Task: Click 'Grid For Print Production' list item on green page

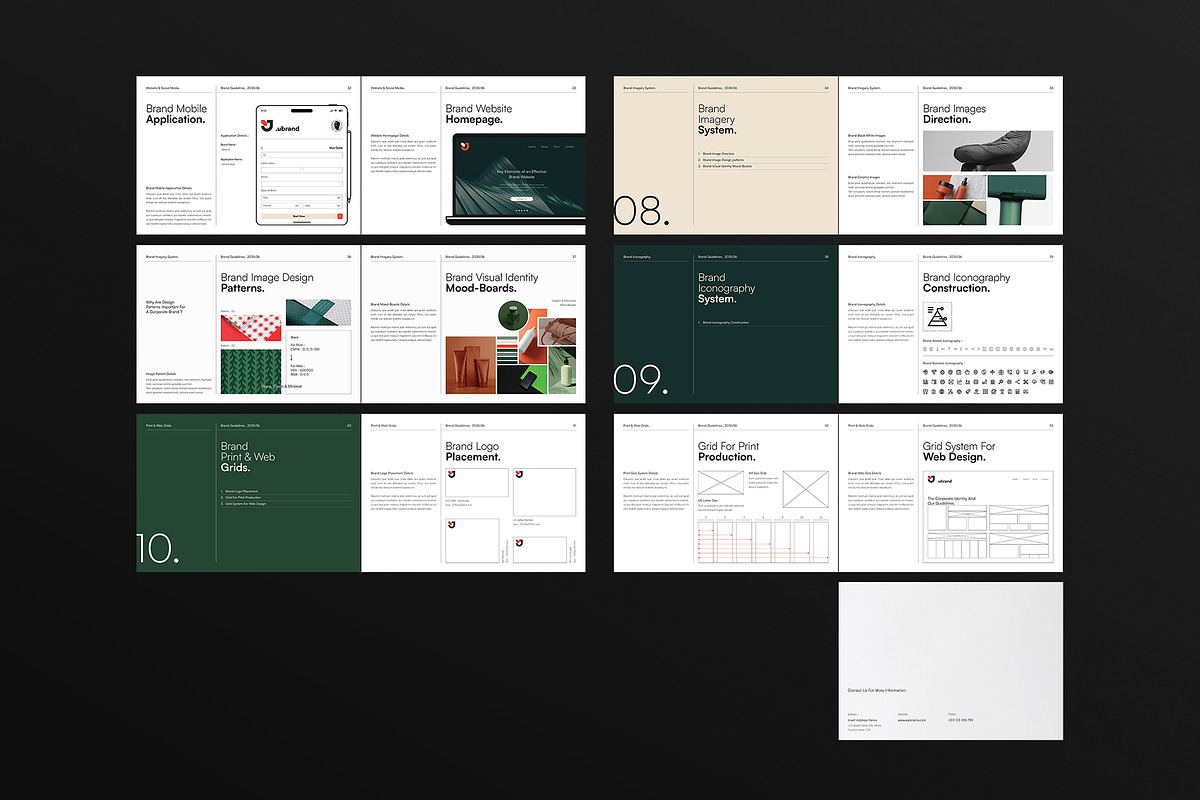Action: click(x=244, y=497)
